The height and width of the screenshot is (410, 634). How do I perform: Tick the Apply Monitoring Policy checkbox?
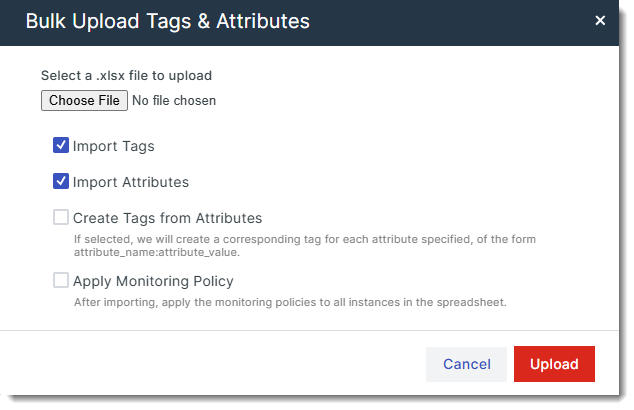tap(61, 281)
